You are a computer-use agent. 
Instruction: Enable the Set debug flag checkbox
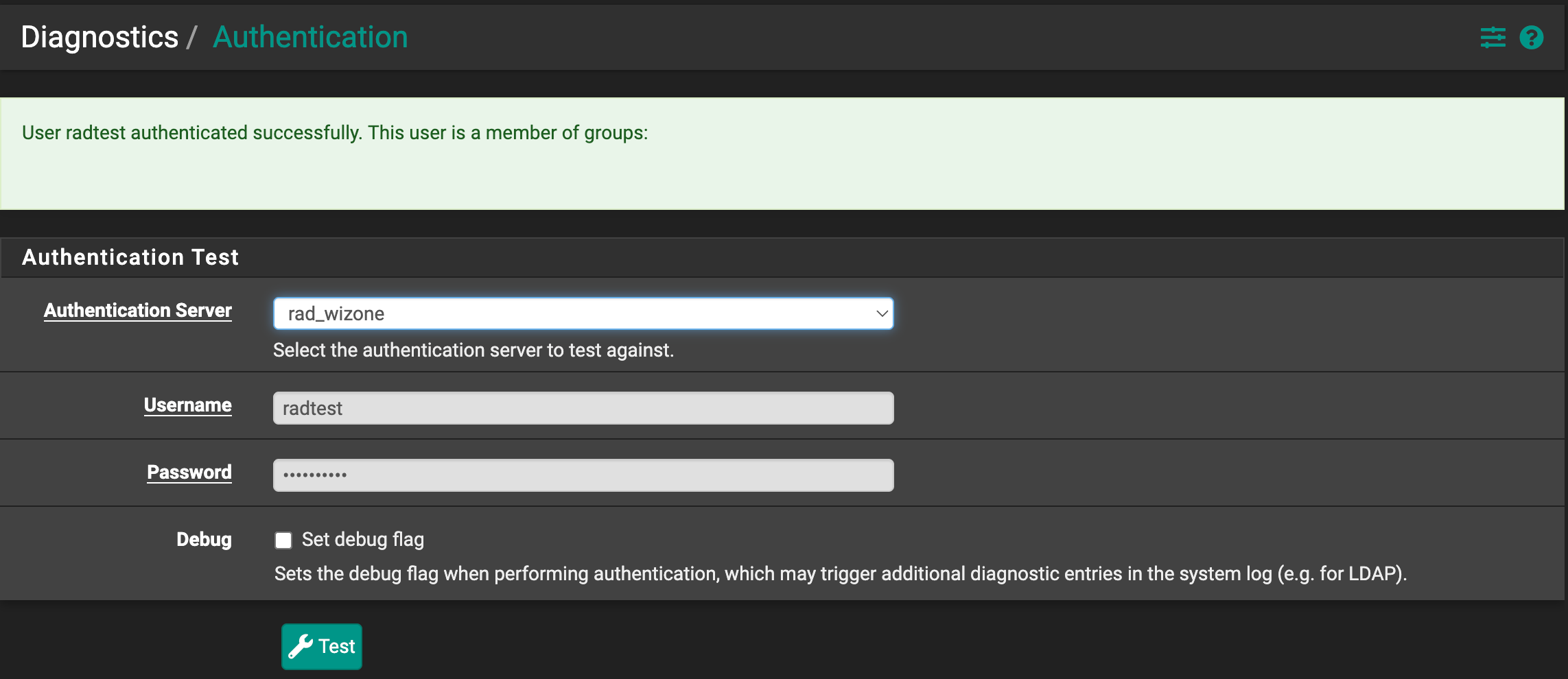(x=283, y=540)
